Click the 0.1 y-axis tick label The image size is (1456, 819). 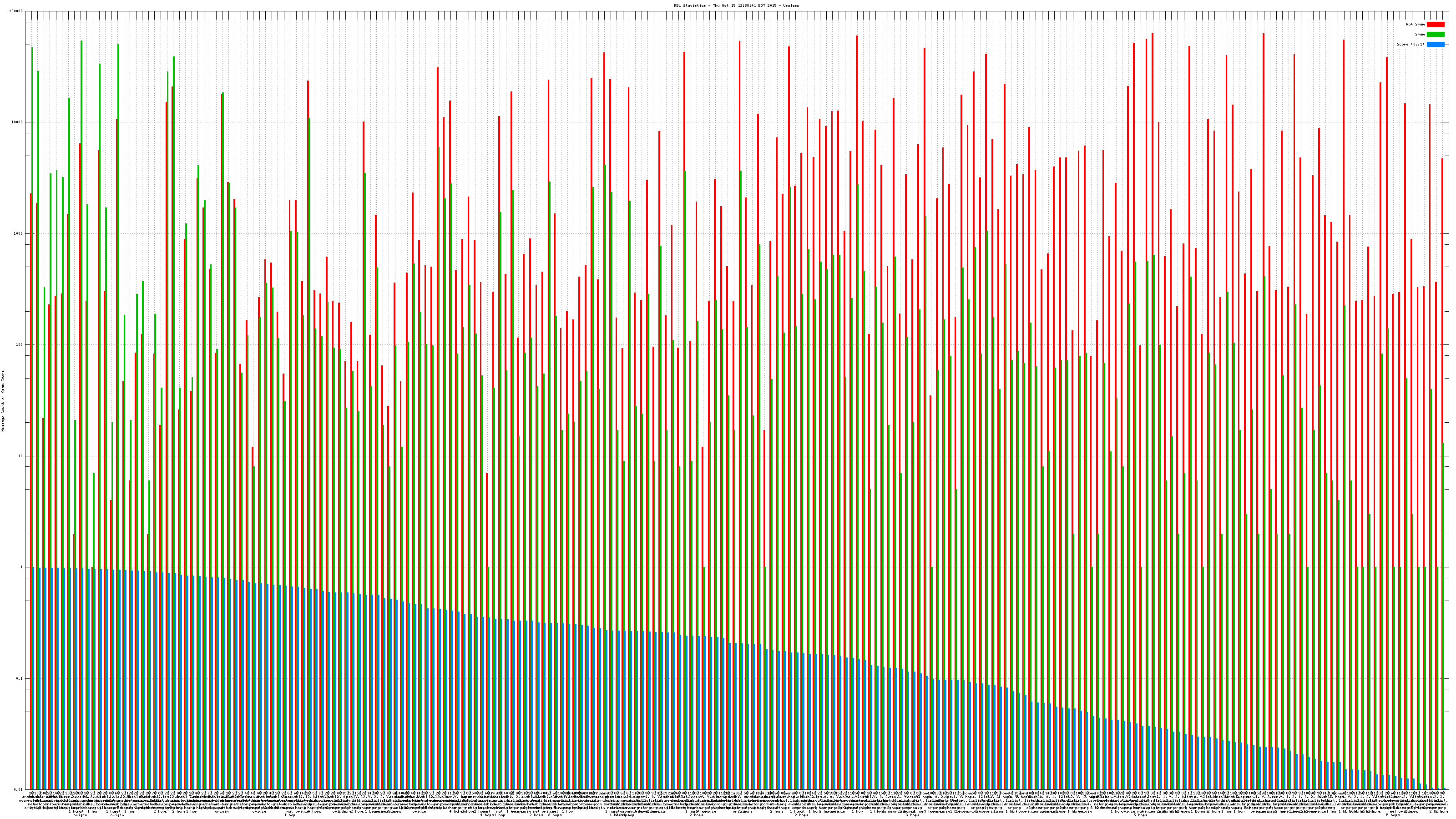pos(20,679)
